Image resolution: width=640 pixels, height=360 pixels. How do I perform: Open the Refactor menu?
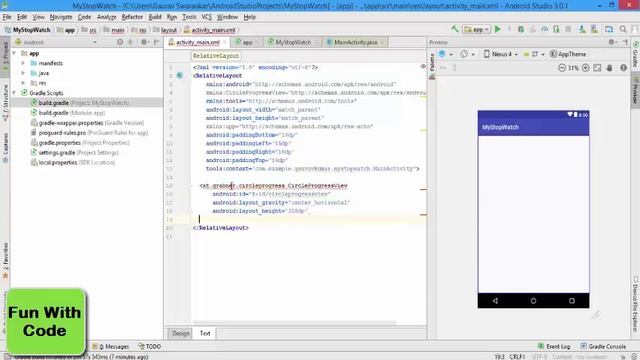tap(132, 17)
